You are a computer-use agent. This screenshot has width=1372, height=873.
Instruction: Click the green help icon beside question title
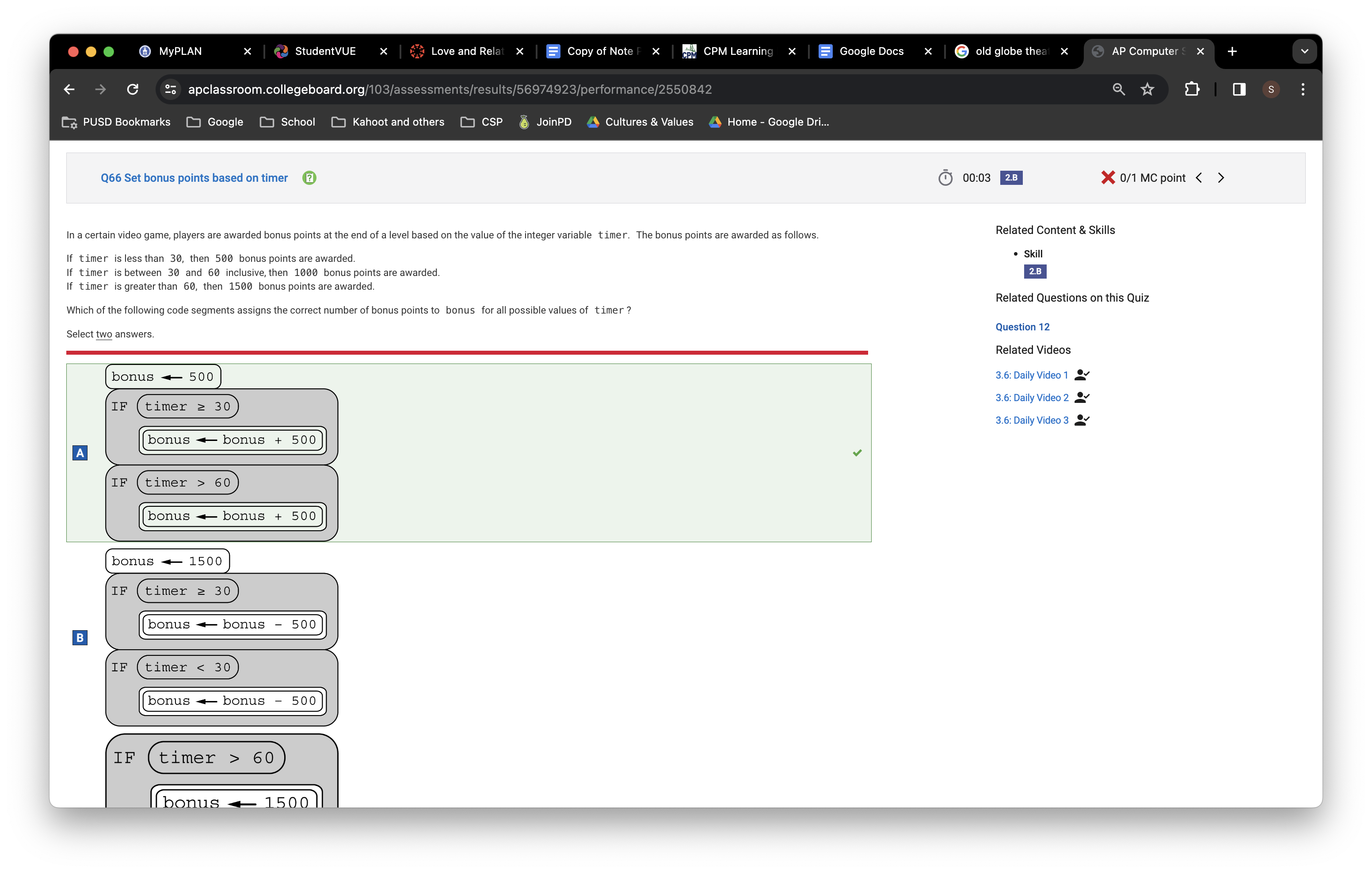tap(309, 178)
